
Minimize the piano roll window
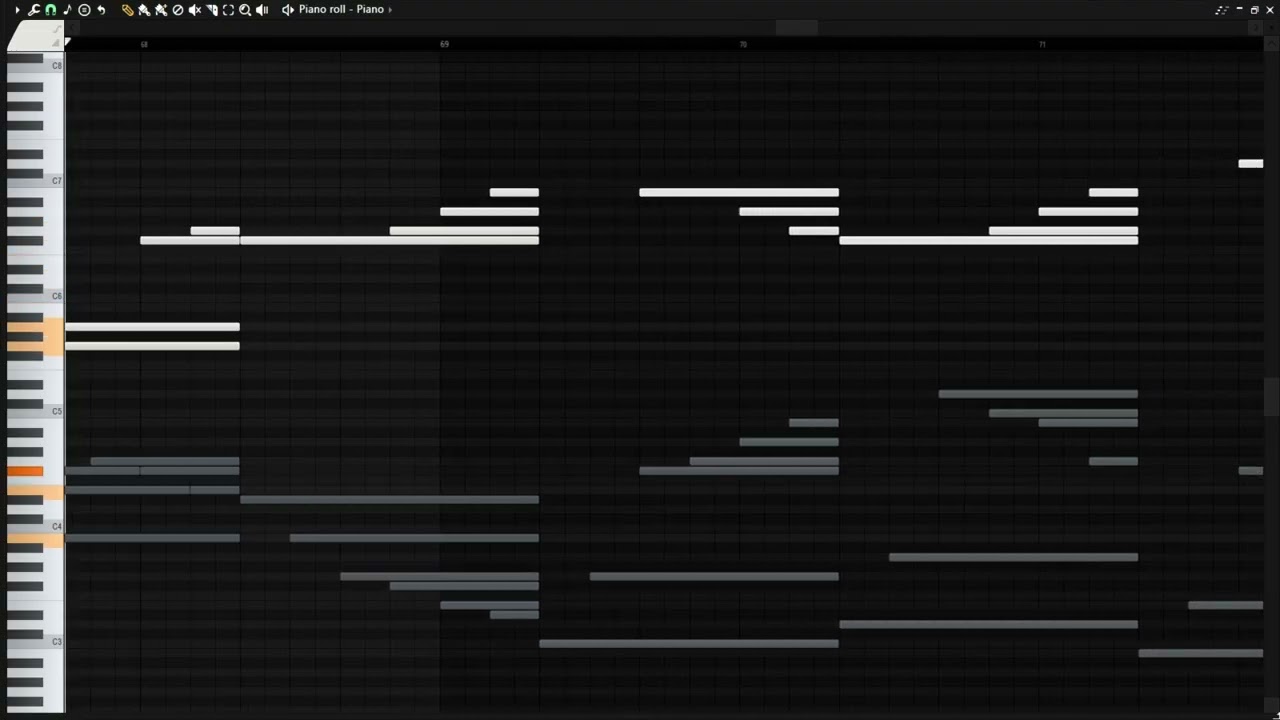tap(1239, 8)
